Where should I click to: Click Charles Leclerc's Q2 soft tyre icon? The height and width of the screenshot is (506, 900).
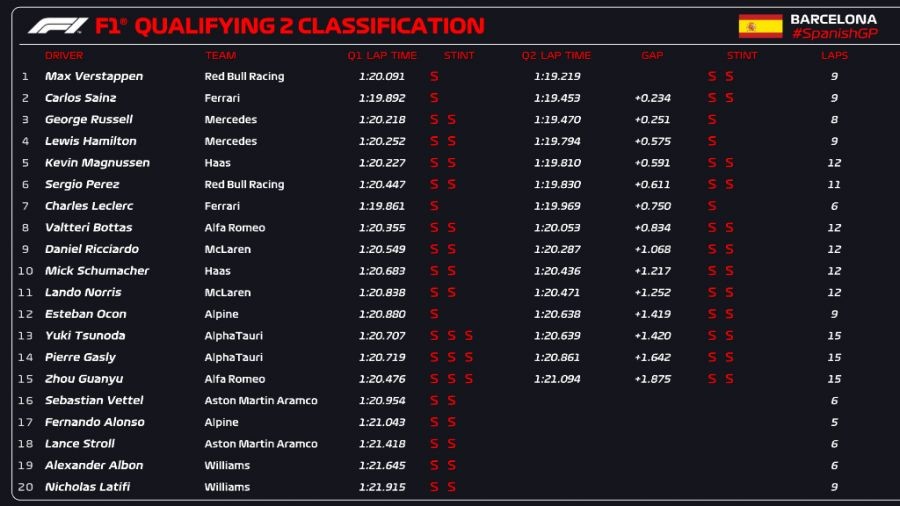click(712, 206)
